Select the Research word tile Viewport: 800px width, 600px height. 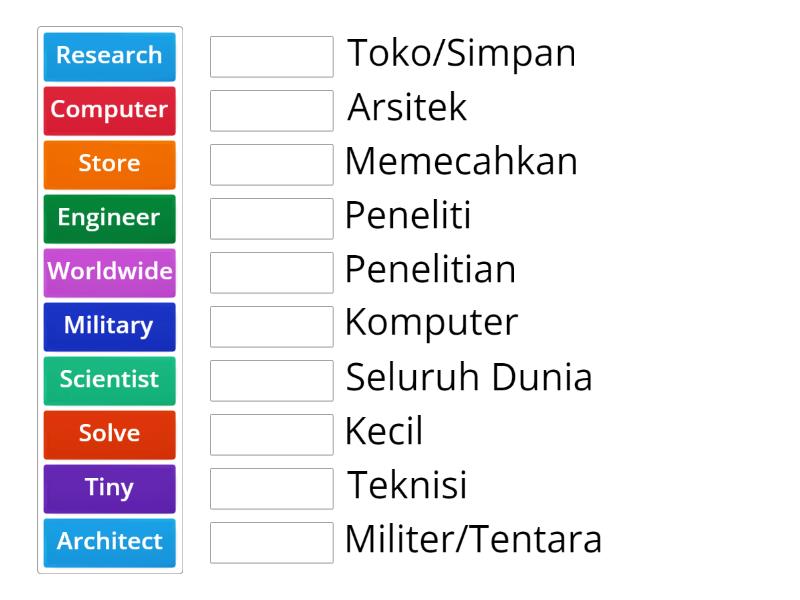coord(109,57)
